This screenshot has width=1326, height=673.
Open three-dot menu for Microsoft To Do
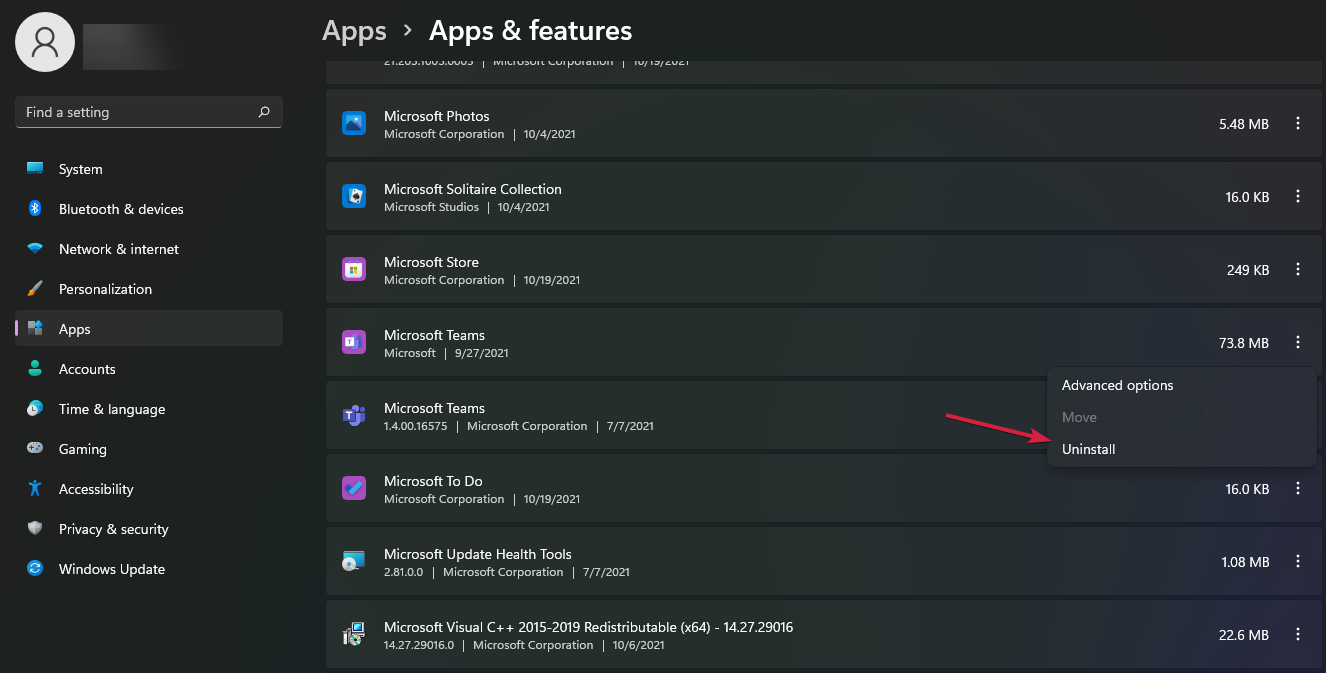pos(1298,489)
